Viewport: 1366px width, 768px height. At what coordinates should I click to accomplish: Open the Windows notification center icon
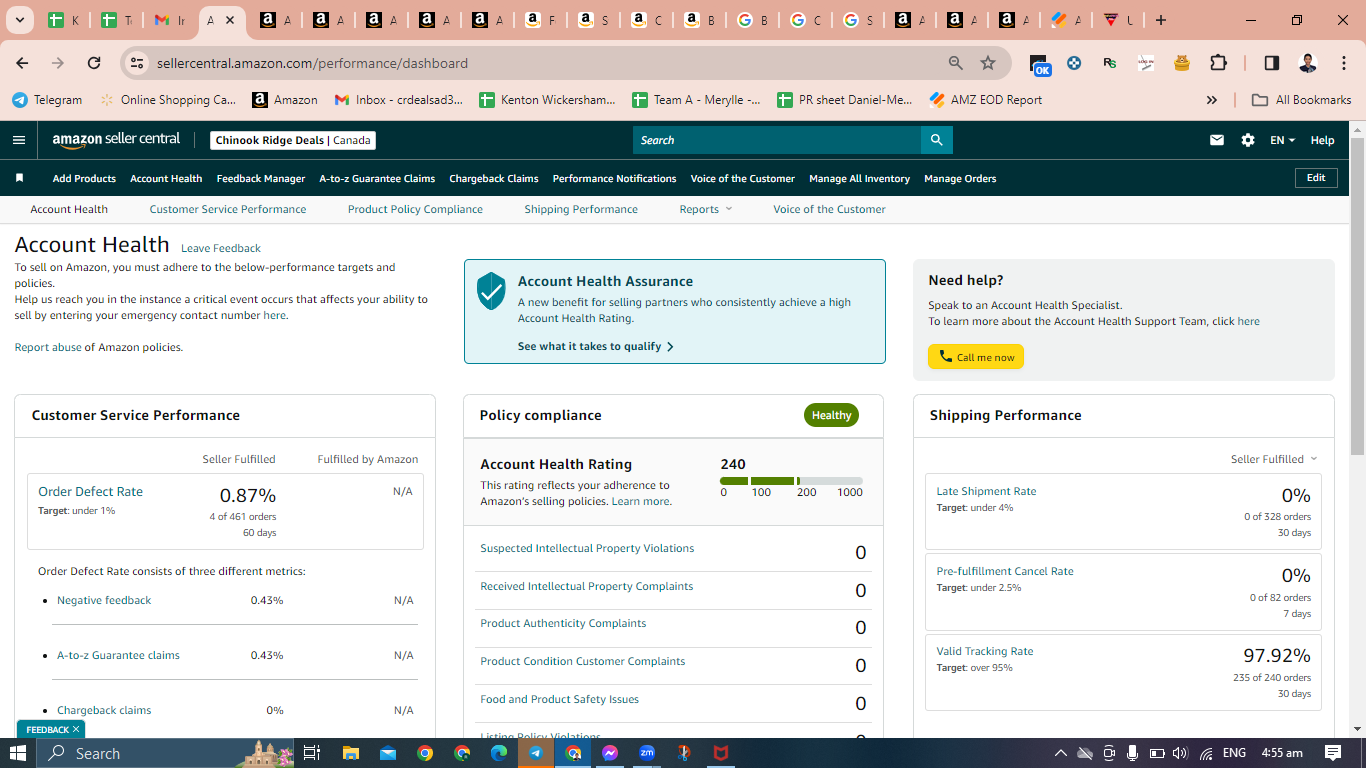pos(1333,753)
